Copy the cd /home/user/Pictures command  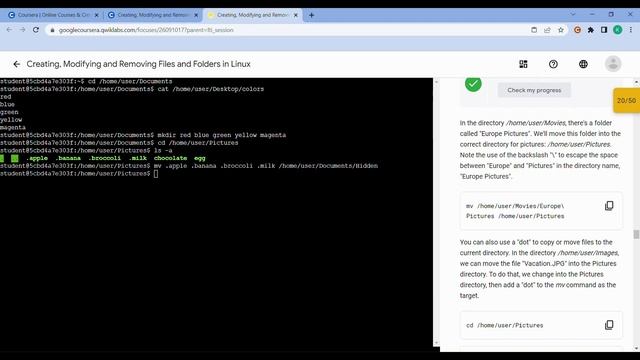coord(609,325)
